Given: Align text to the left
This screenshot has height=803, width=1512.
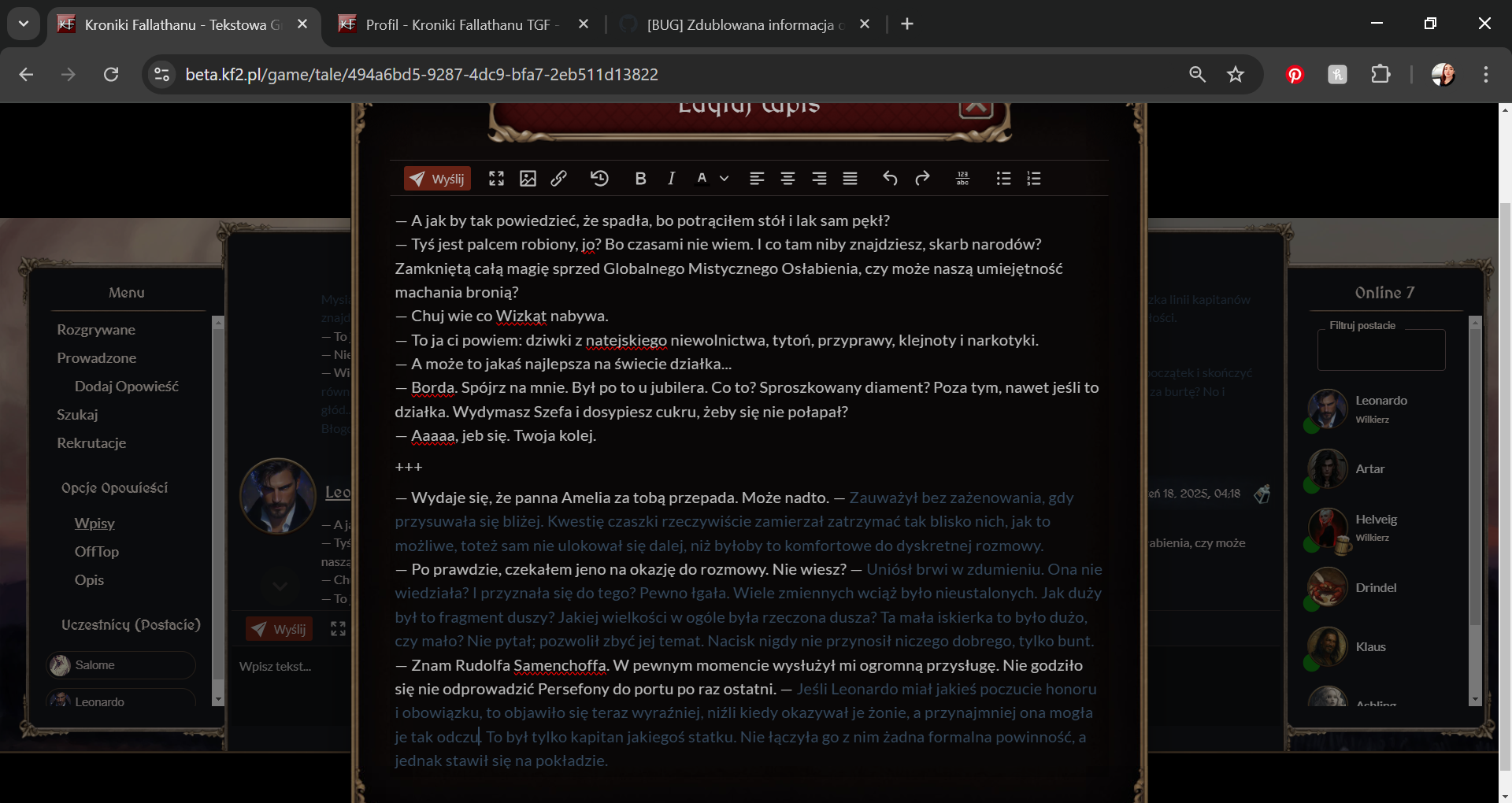Looking at the screenshot, I should [x=757, y=179].
